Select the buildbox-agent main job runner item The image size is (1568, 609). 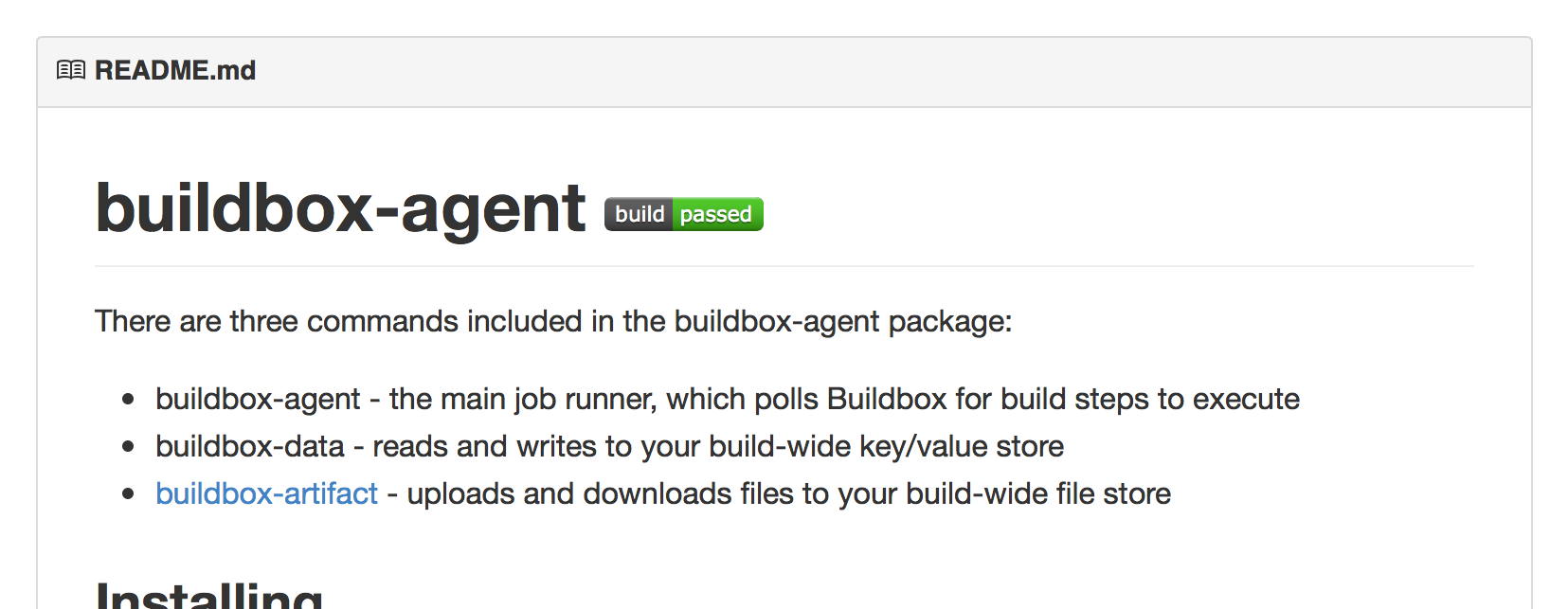coord(728,400)
